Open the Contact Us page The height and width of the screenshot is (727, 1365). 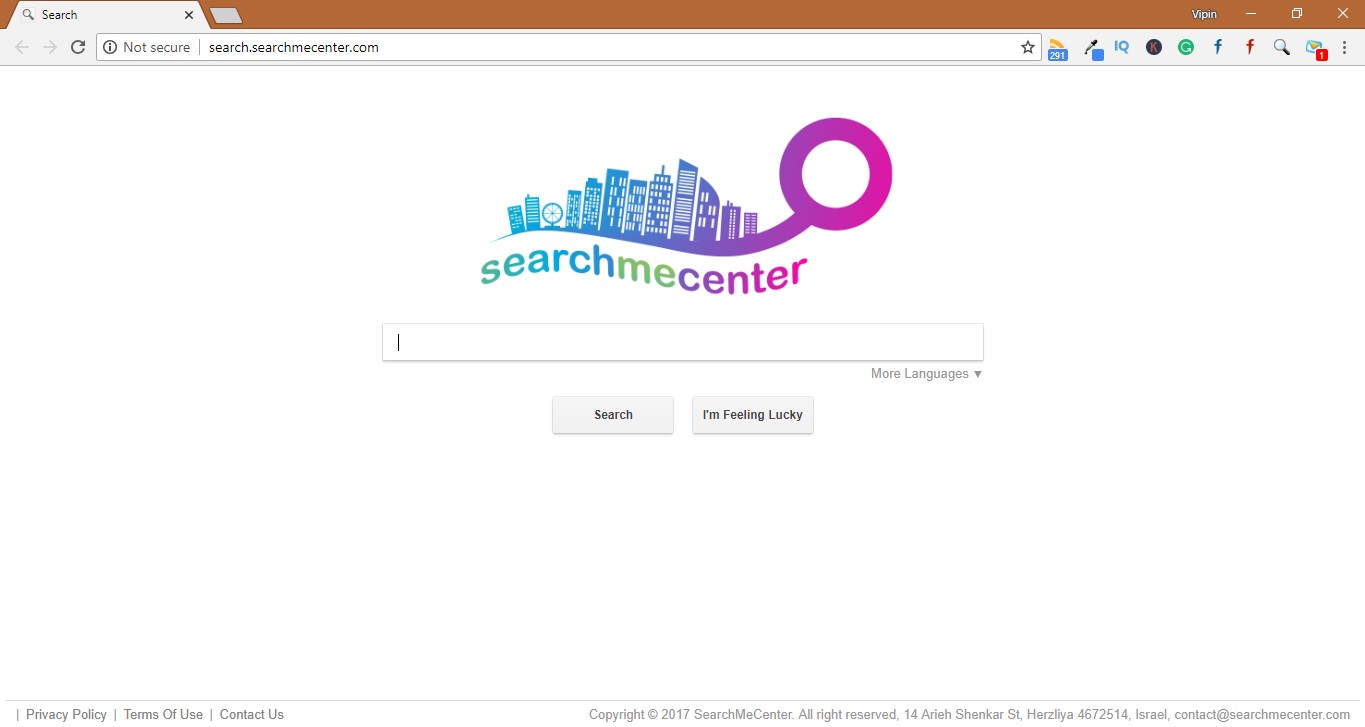(251, 714)
